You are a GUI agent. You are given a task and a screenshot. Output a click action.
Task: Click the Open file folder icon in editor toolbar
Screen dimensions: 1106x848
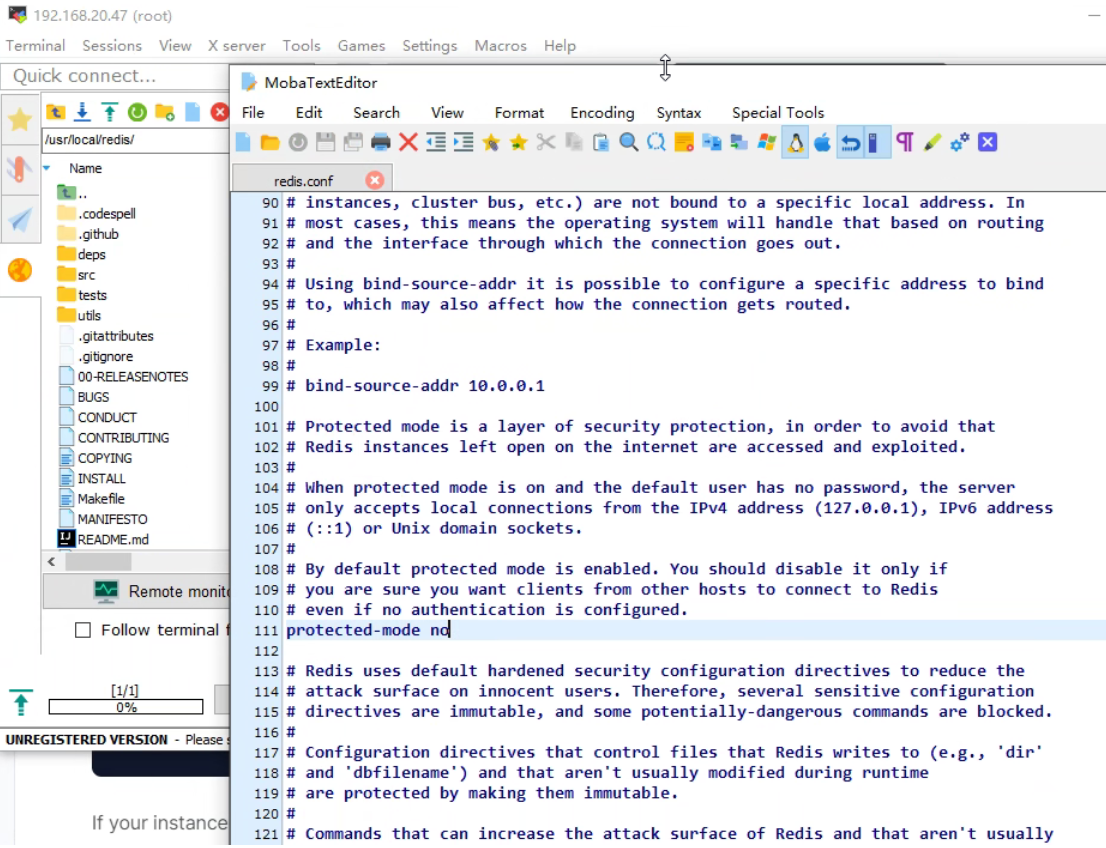click(270, 143)
